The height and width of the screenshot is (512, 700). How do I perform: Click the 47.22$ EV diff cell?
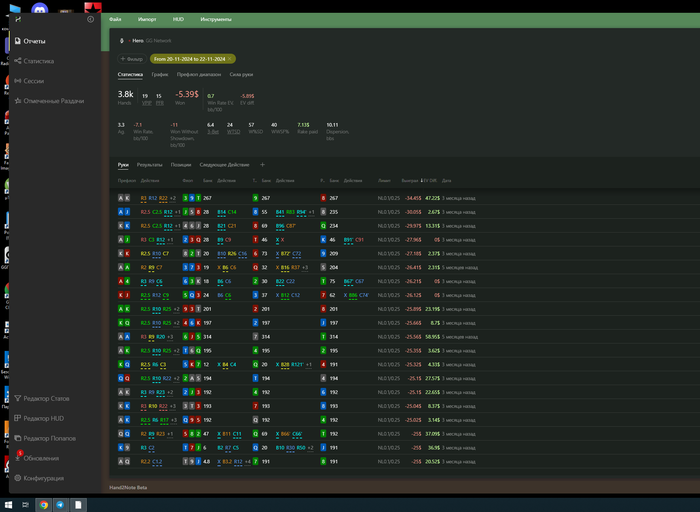[432, 198]
